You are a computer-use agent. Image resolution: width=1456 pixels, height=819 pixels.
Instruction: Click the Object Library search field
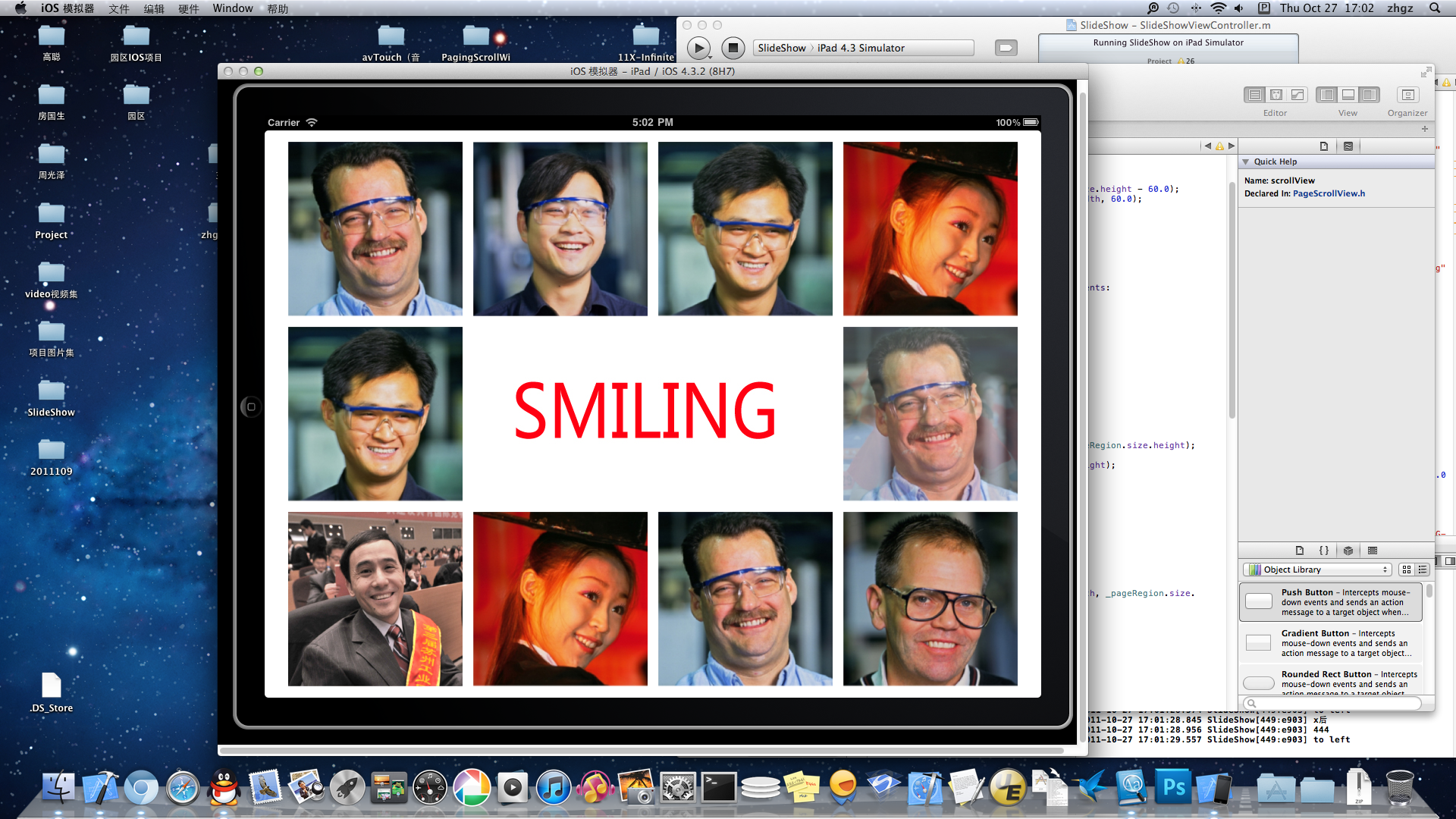tap(1332, 703)
